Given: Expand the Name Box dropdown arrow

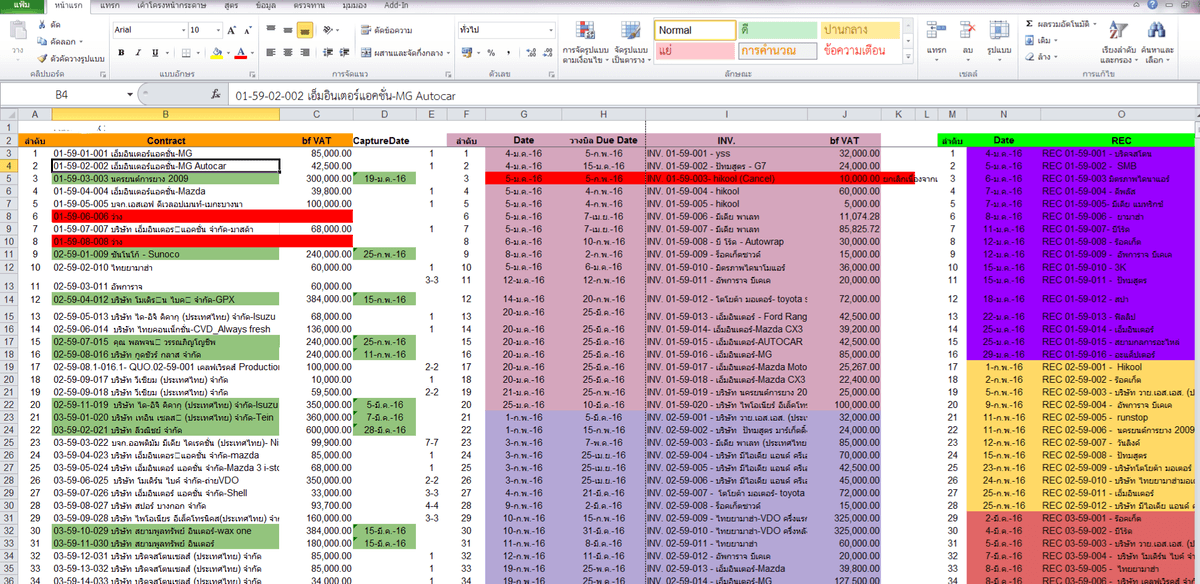Looking at the screenshot, I should click(x=130, y=94).
